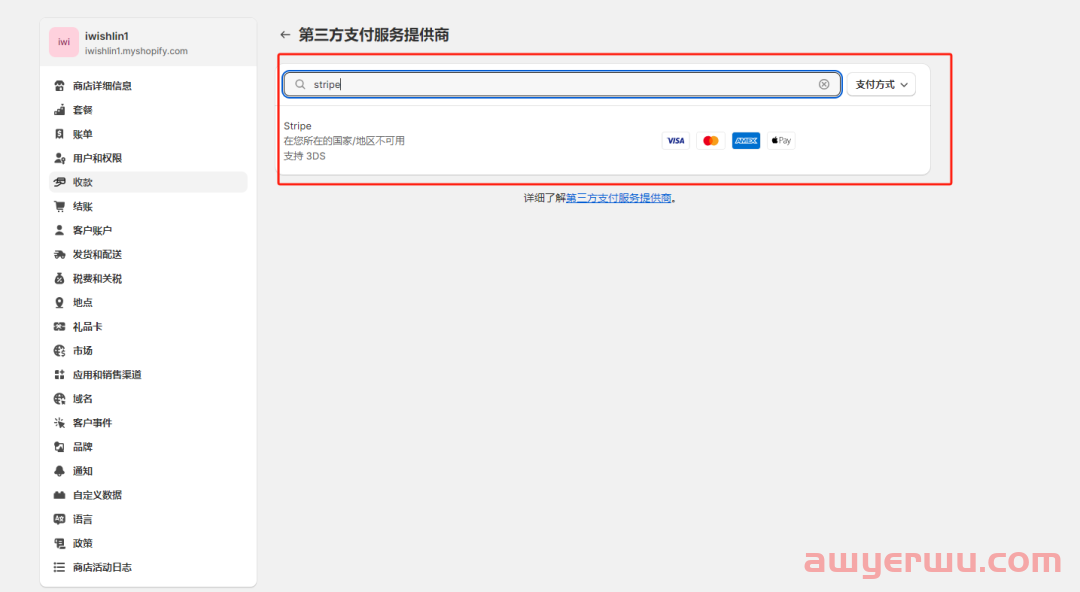Click the payment icon next to 收款
The image size is (1080, 592).
click(59, 182)
